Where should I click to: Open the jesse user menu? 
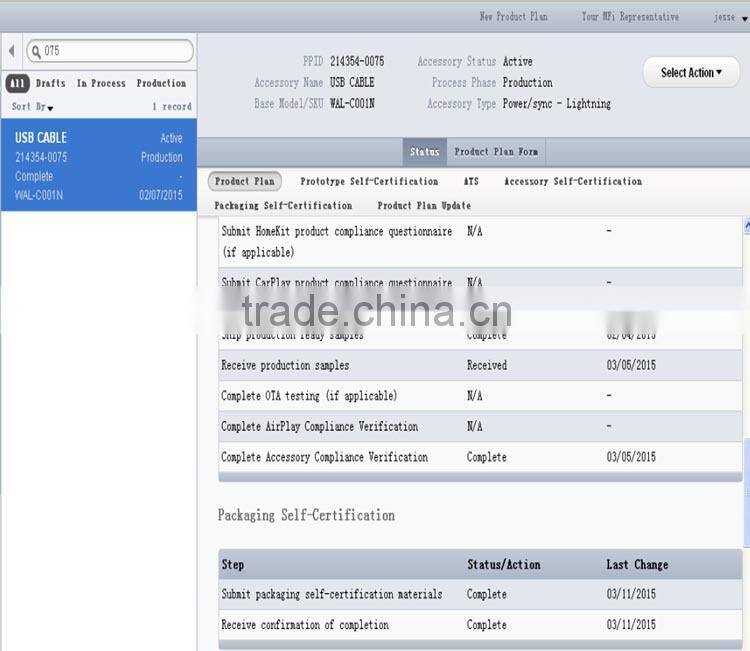(x=725, y=17)
